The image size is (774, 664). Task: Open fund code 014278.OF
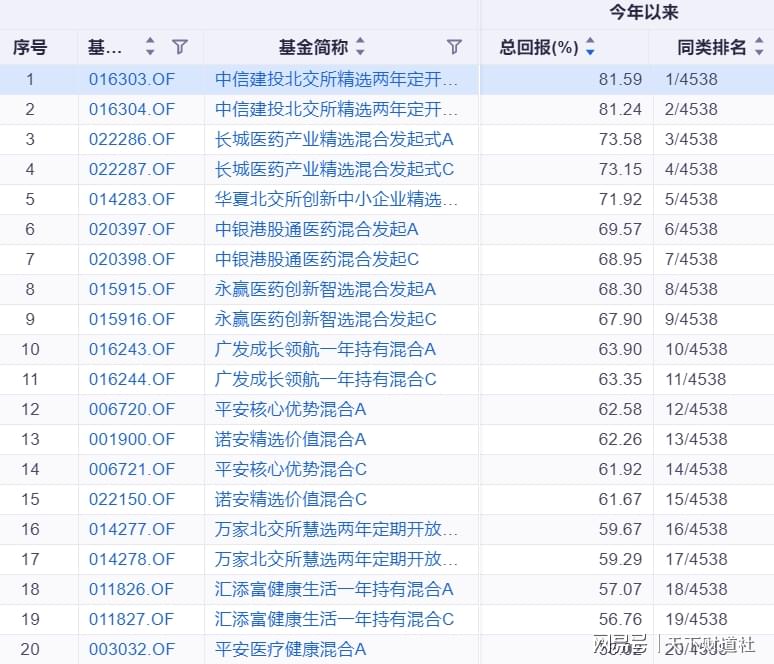[132, 559]
